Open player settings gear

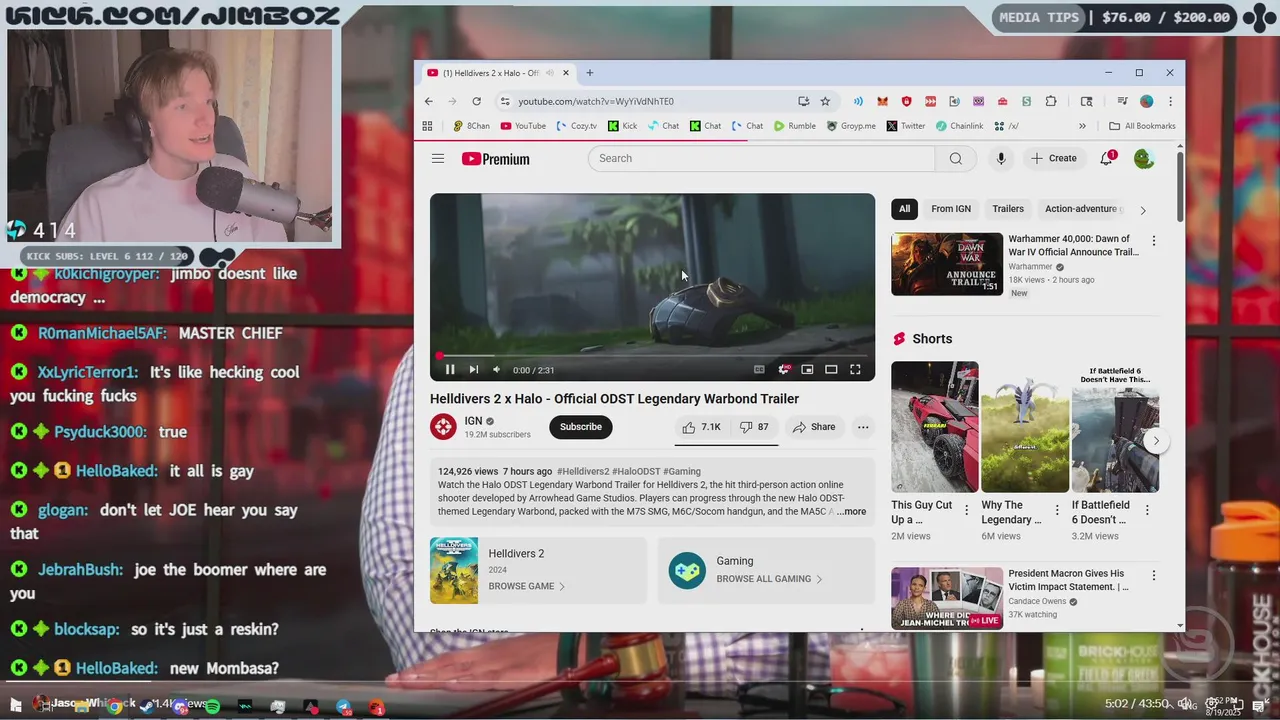click(x=784, y=370)
